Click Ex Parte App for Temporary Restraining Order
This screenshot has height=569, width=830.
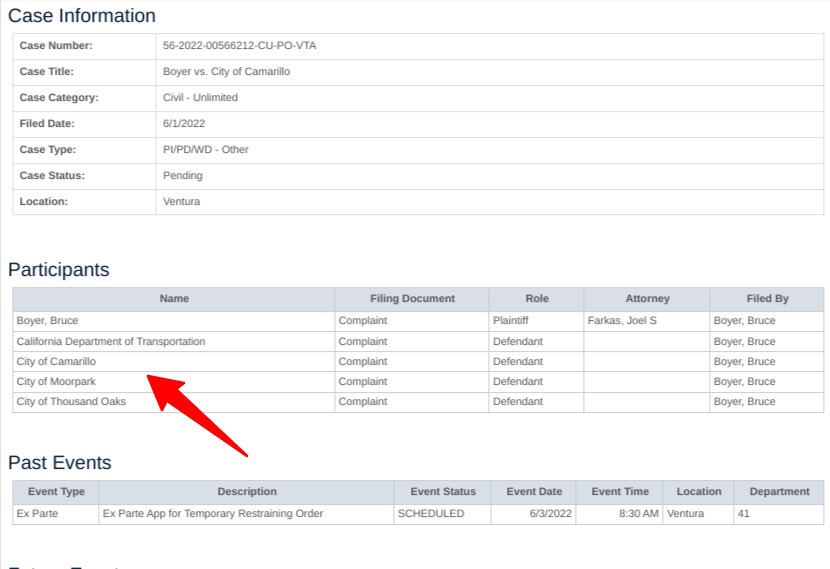213,513
